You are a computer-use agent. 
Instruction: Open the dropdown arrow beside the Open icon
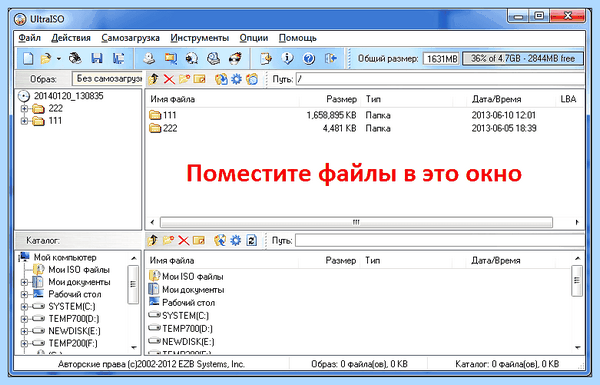(59, 59)
